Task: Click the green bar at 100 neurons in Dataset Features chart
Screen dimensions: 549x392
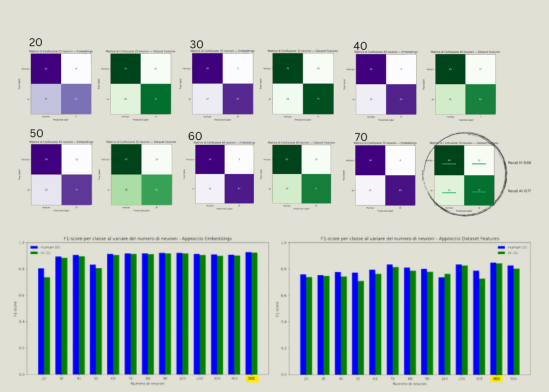Action: click(447, 324)
